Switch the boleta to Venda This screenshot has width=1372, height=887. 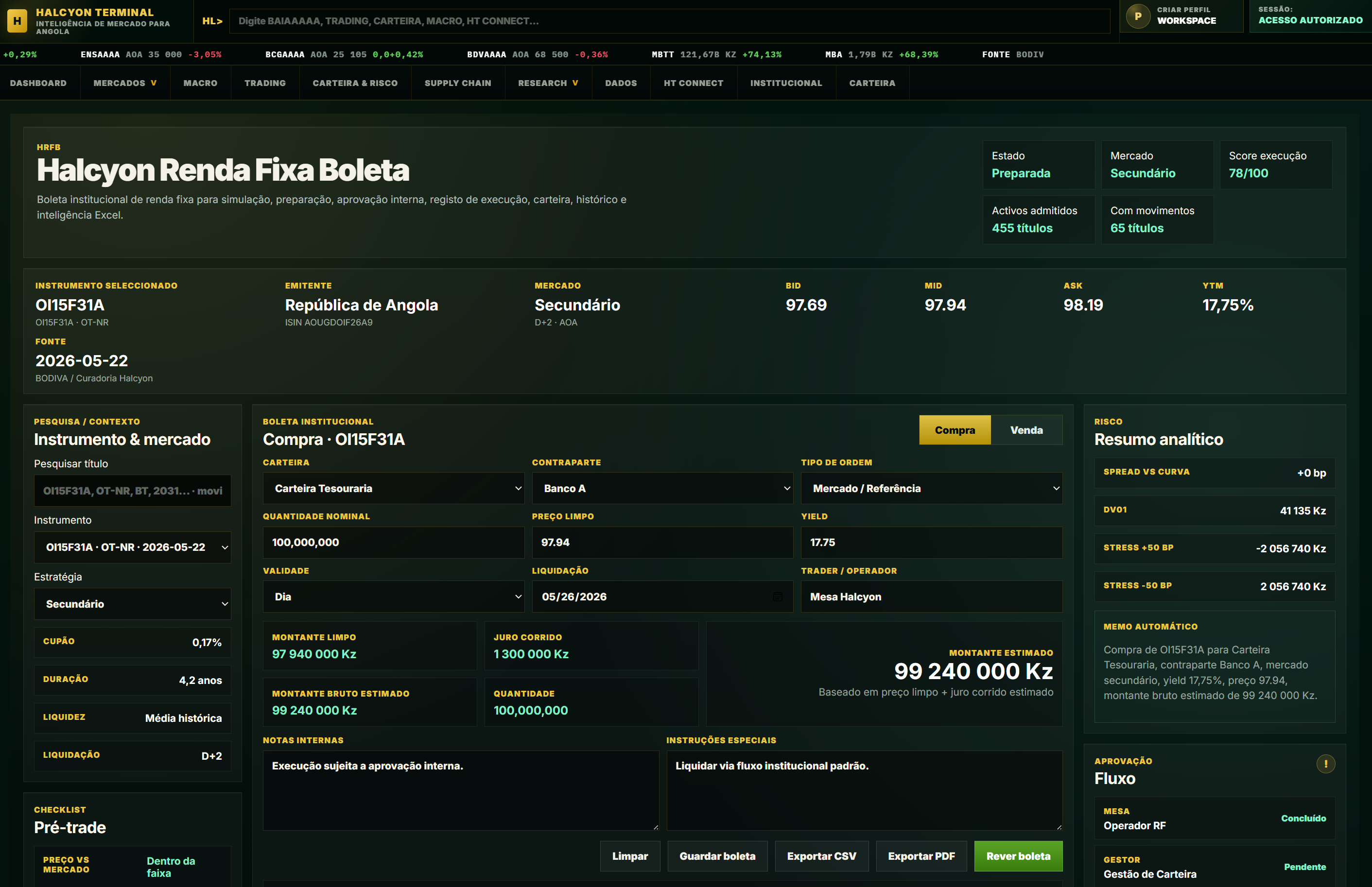coord(1026,430)
